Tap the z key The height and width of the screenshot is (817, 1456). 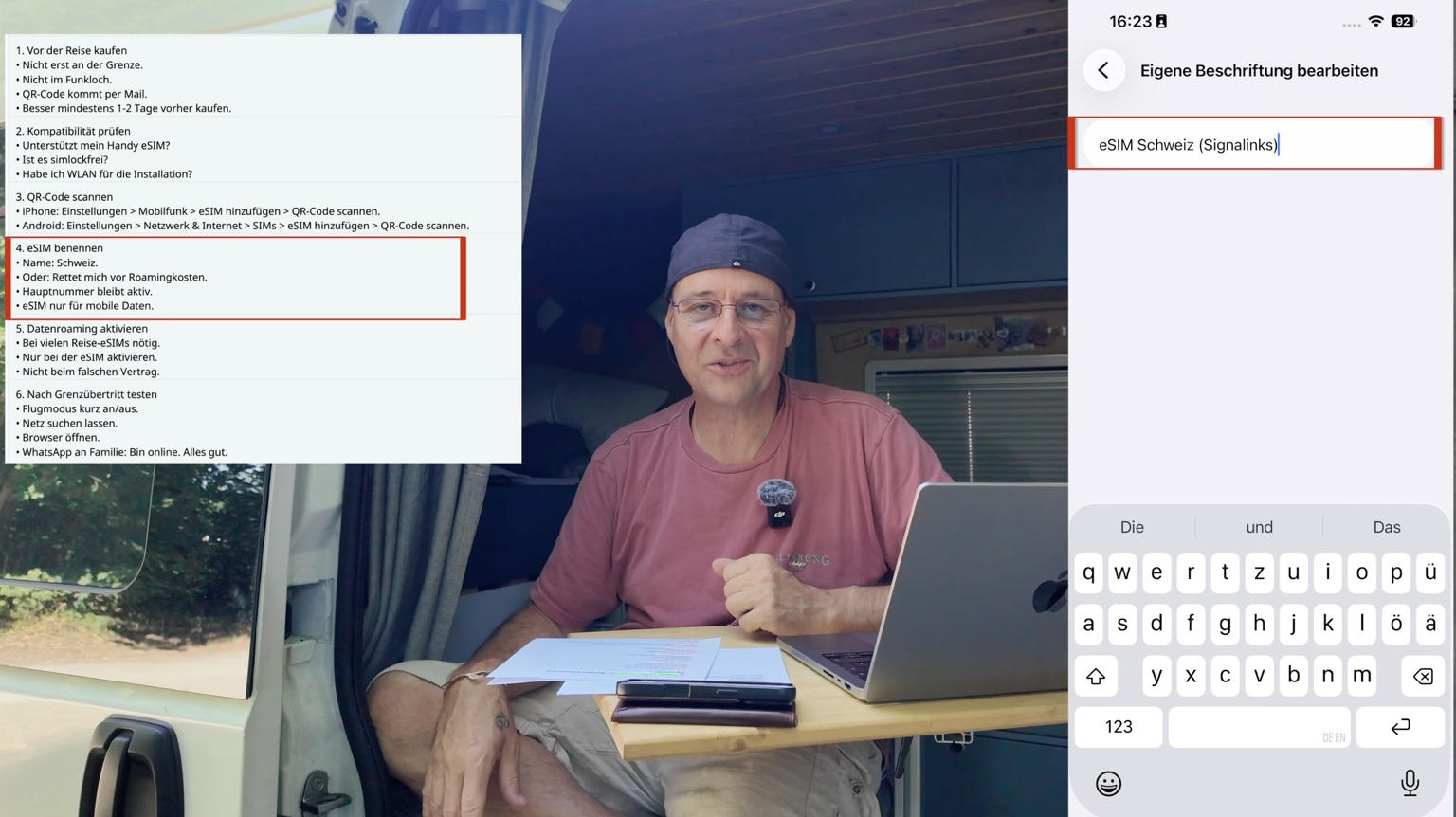1259,572
